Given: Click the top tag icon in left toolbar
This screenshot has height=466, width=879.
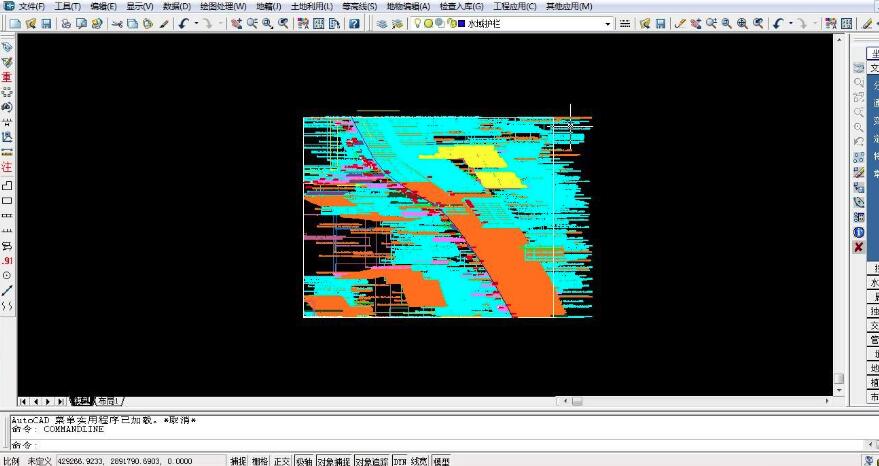Looking at the screenshot, I should [7, 47].
